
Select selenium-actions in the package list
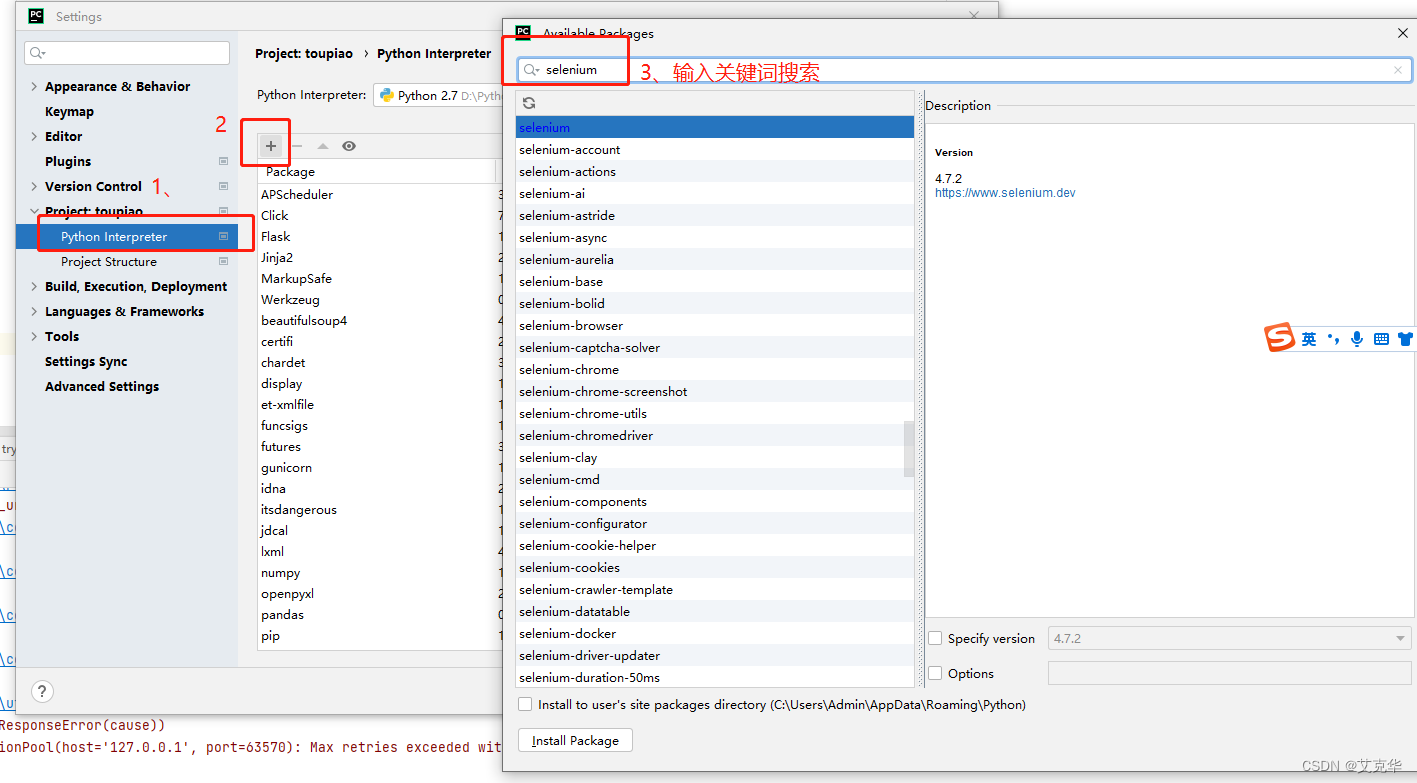point(715,172)
